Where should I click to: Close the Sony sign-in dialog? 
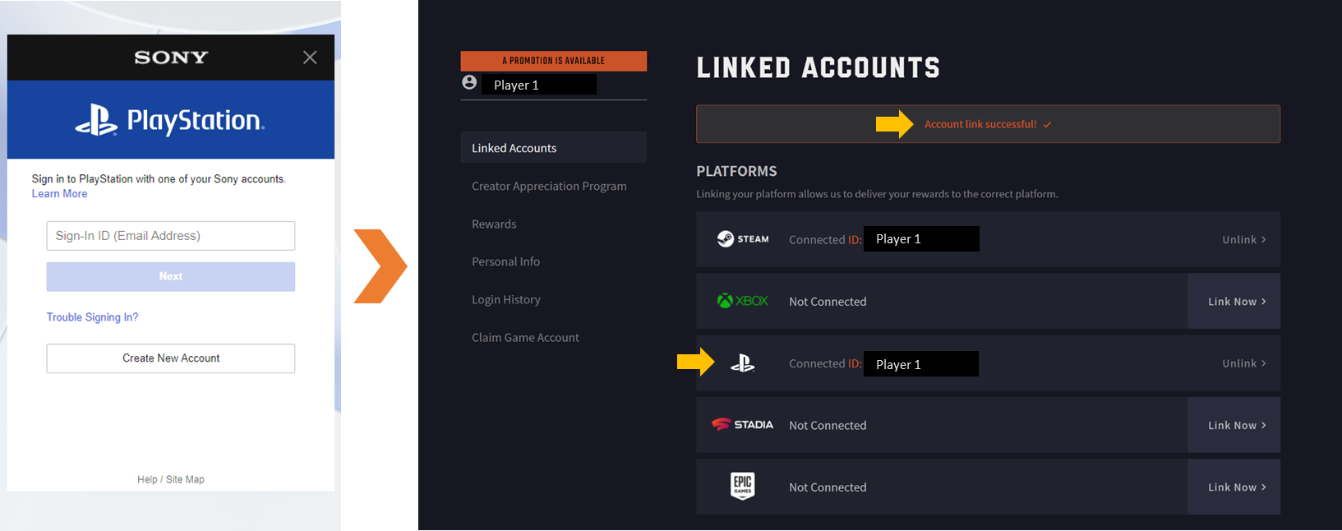(x=310, y=58)
